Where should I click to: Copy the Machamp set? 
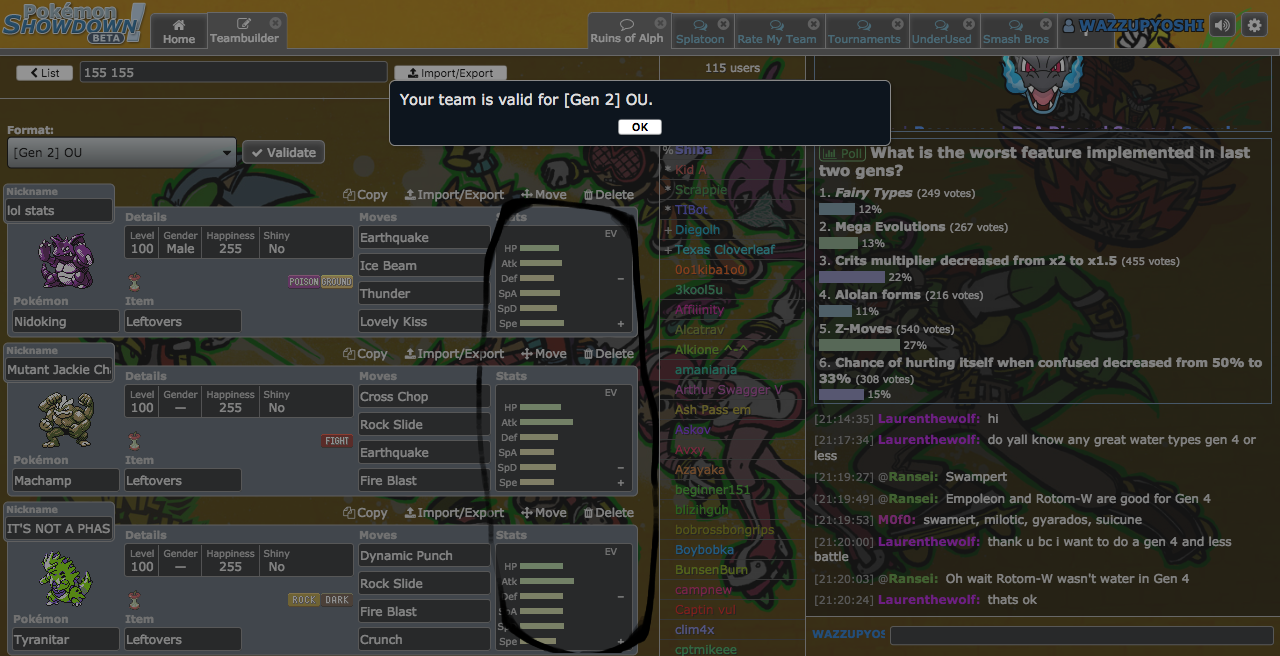click(x=365, y=354)
